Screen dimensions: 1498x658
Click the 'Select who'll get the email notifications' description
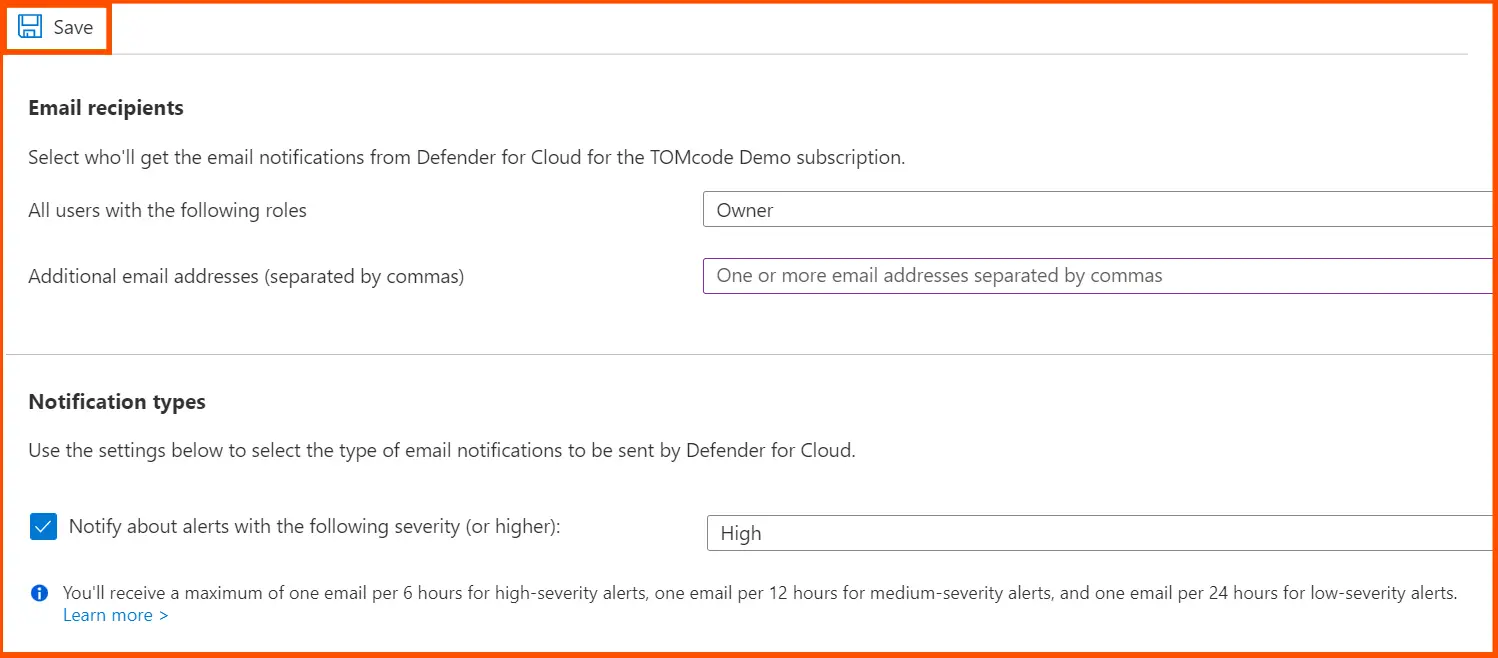(x=466, y=158)
